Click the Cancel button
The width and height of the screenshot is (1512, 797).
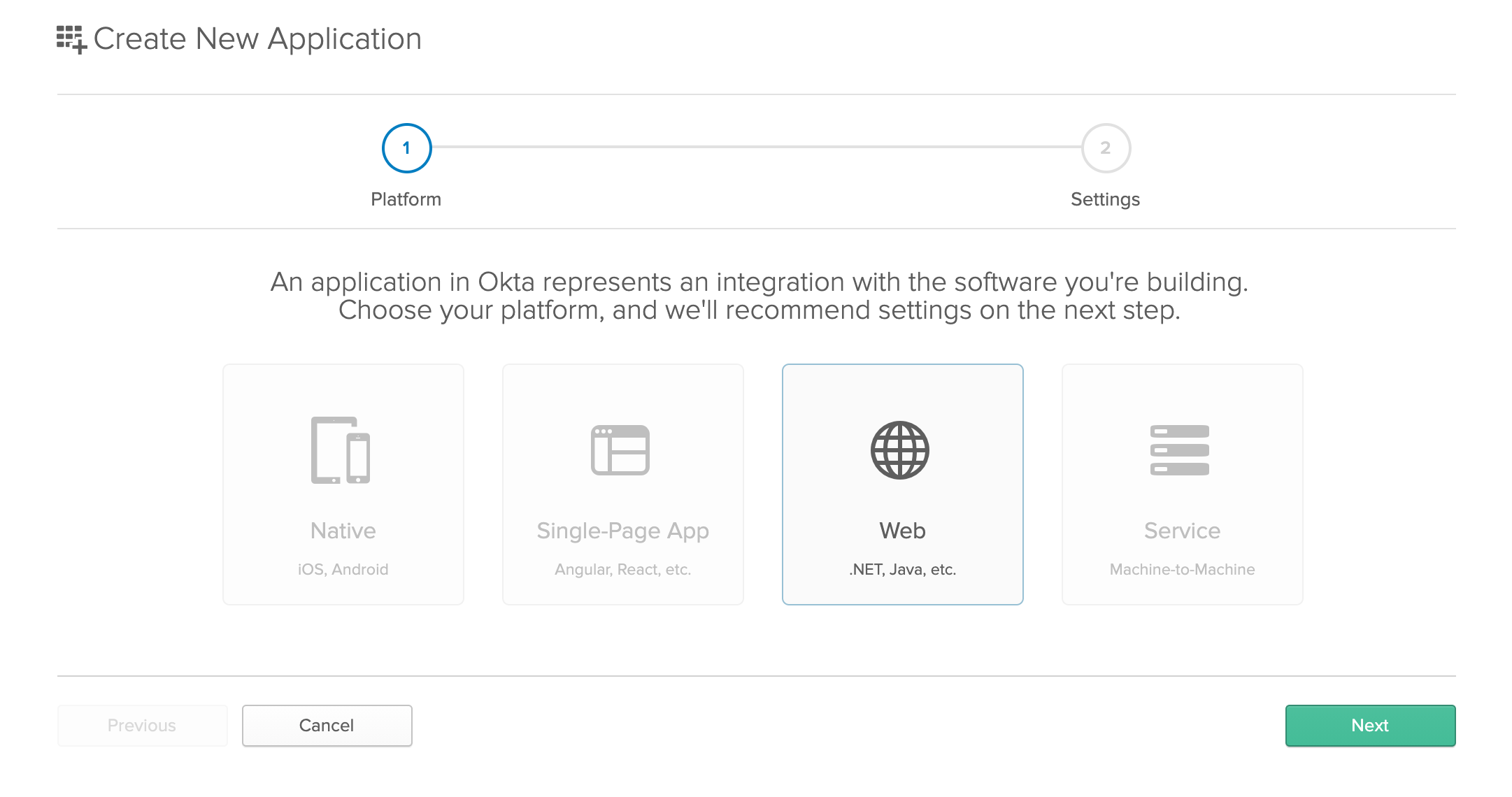click(x=327, y=725)
